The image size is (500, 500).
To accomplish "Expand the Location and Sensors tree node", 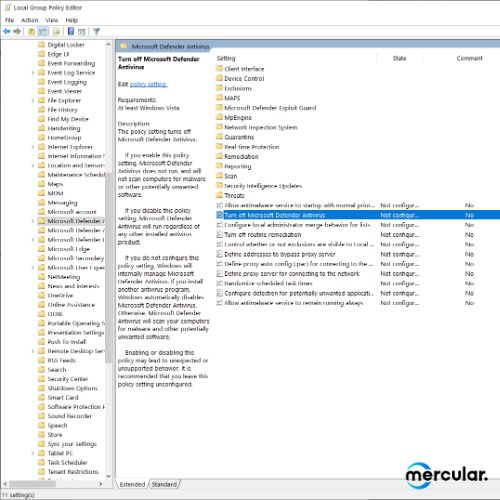I will tap(33, 165).
